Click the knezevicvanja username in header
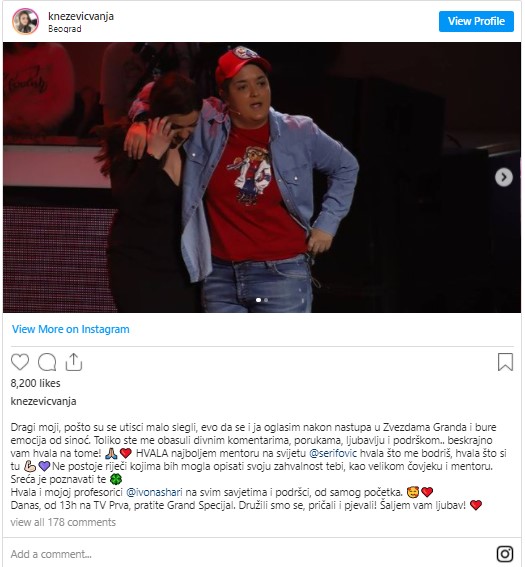The image size is (525, 567). click(81, 16)
